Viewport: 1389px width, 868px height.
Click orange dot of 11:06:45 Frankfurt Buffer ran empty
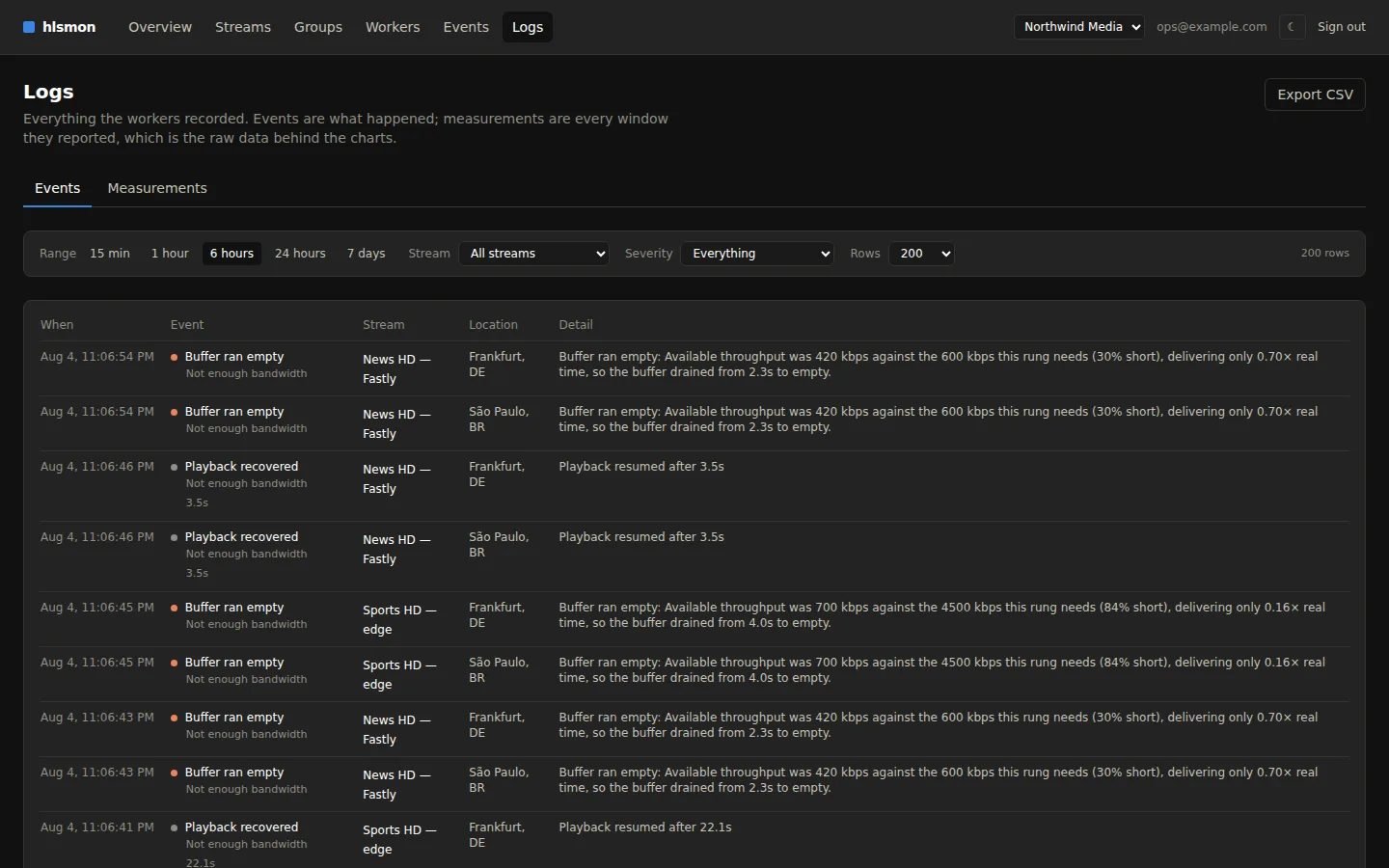[x=175, y=608]
